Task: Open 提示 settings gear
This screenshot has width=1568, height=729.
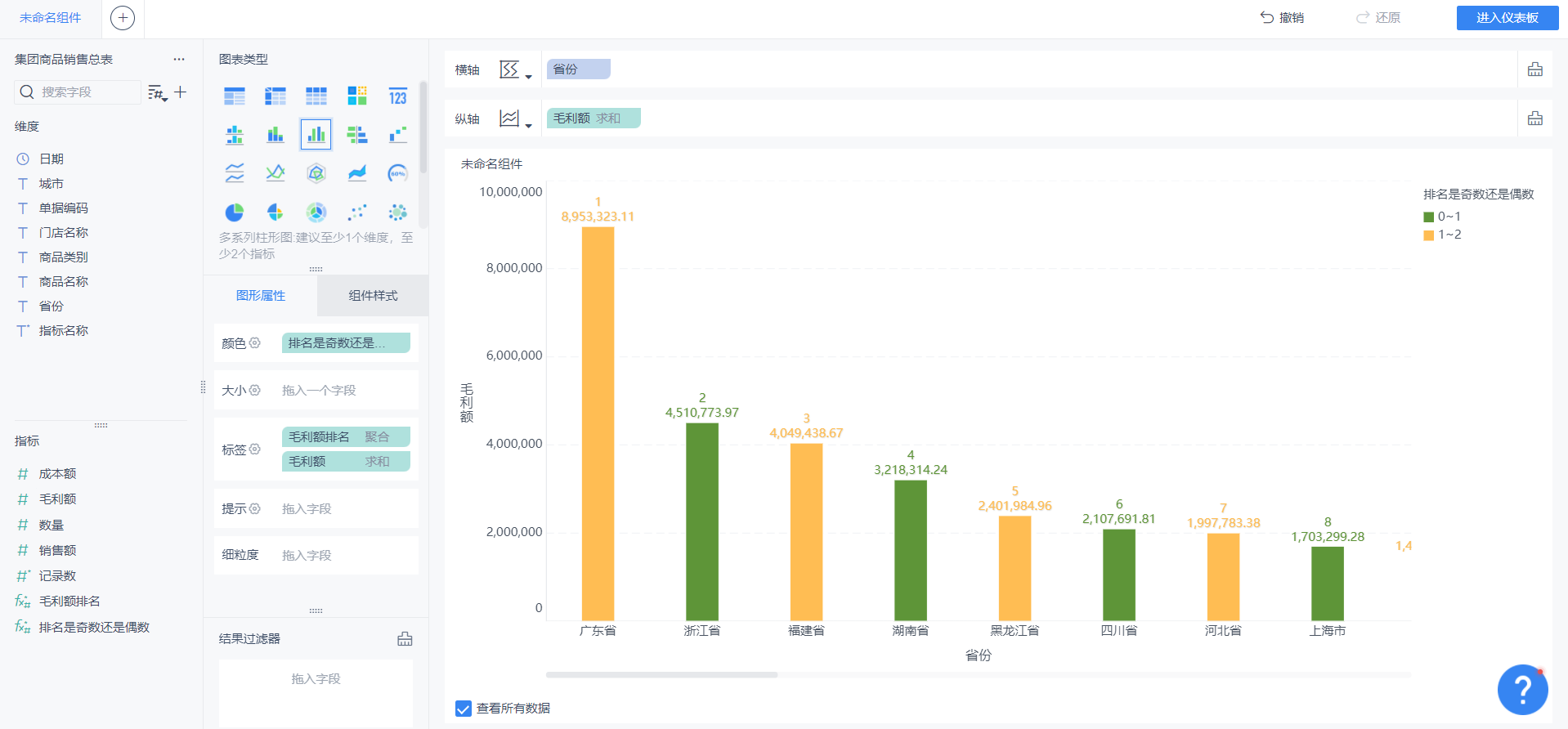Action: (255, 509)
